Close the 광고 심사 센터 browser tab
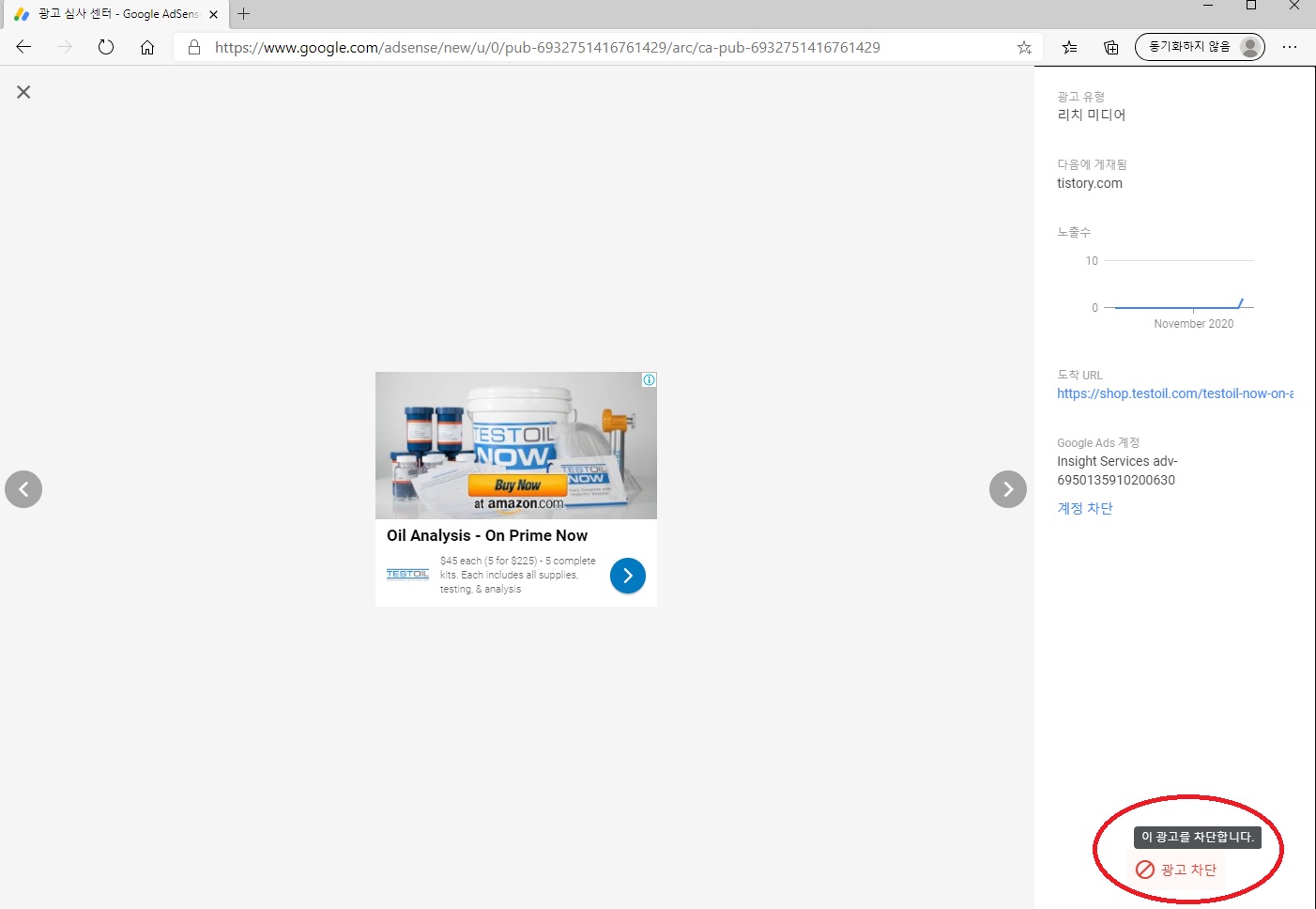Viewport: 1316px width, 909px height. point(213,14)
